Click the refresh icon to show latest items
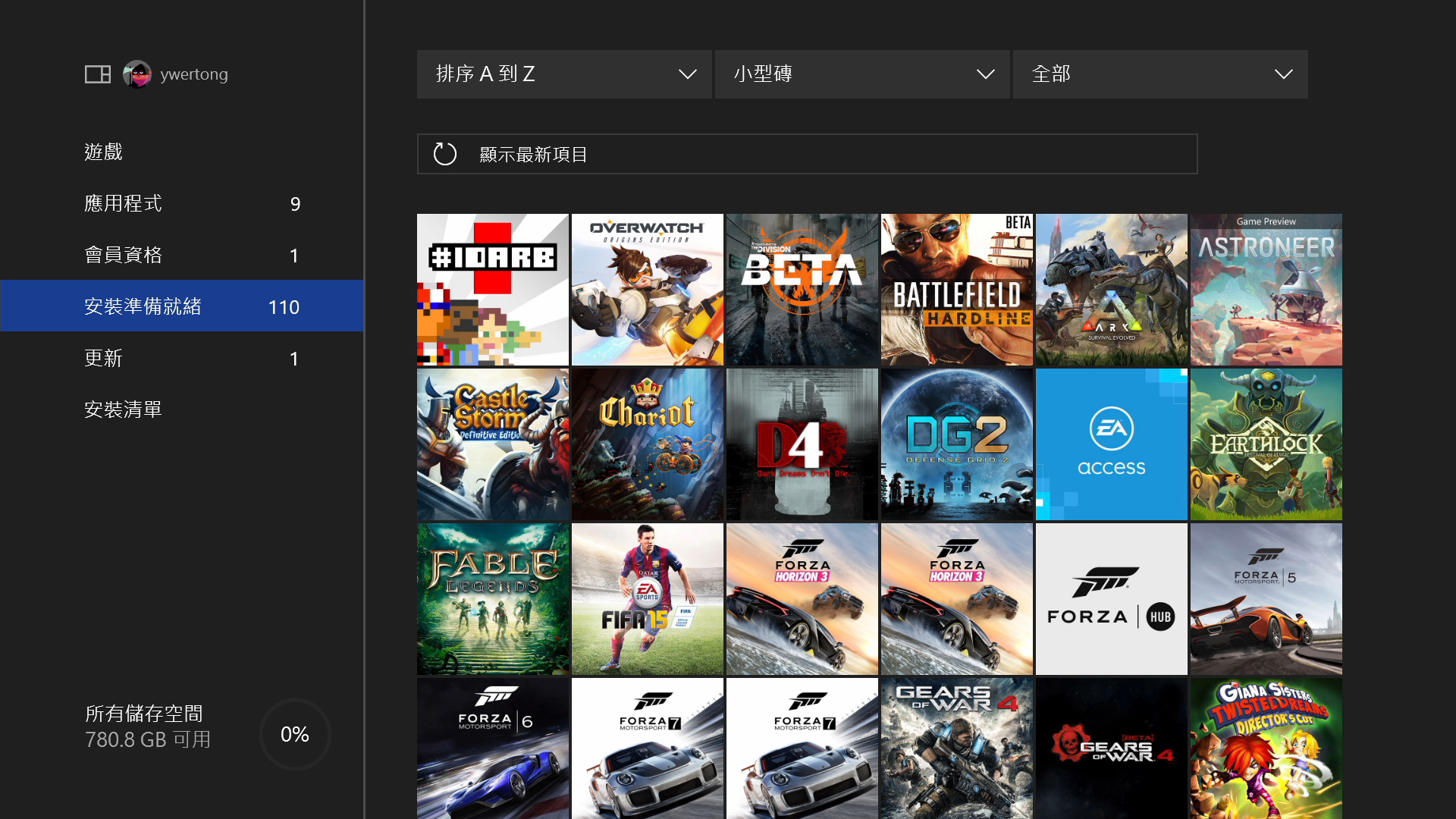Viewport: 1456px width, 819px height. (x=444, y=153)
